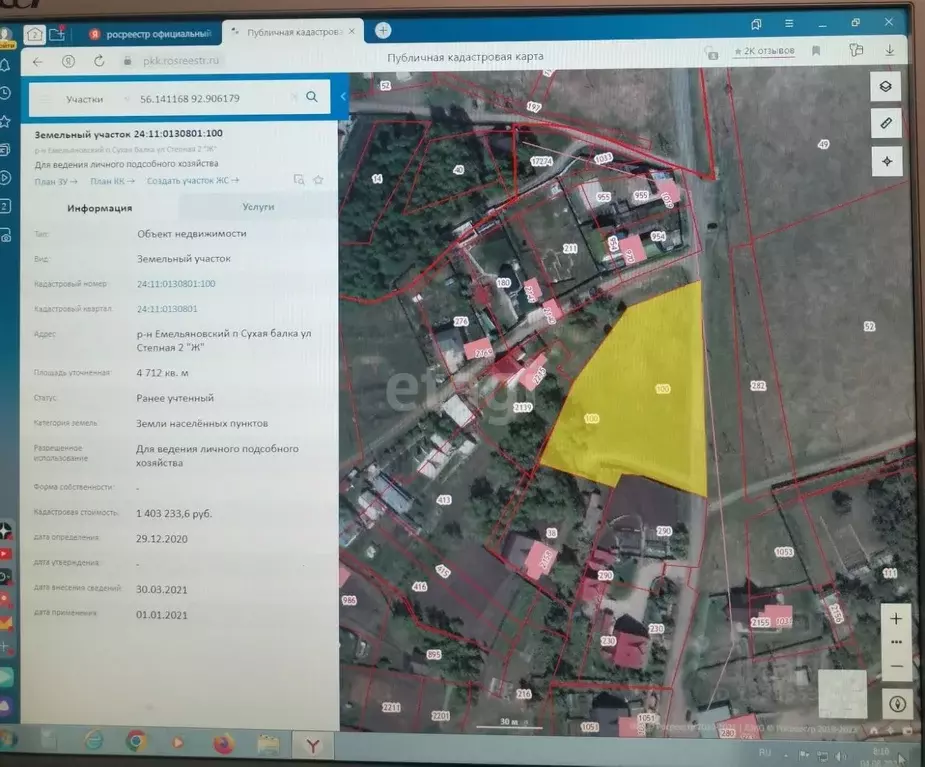Click the search magnifier icon

(x=312, y=97)
